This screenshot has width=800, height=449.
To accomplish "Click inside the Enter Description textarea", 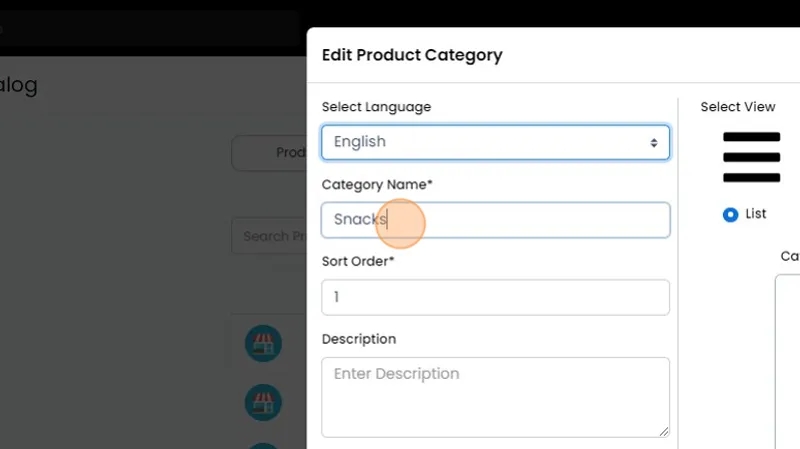I will [495, 395].
